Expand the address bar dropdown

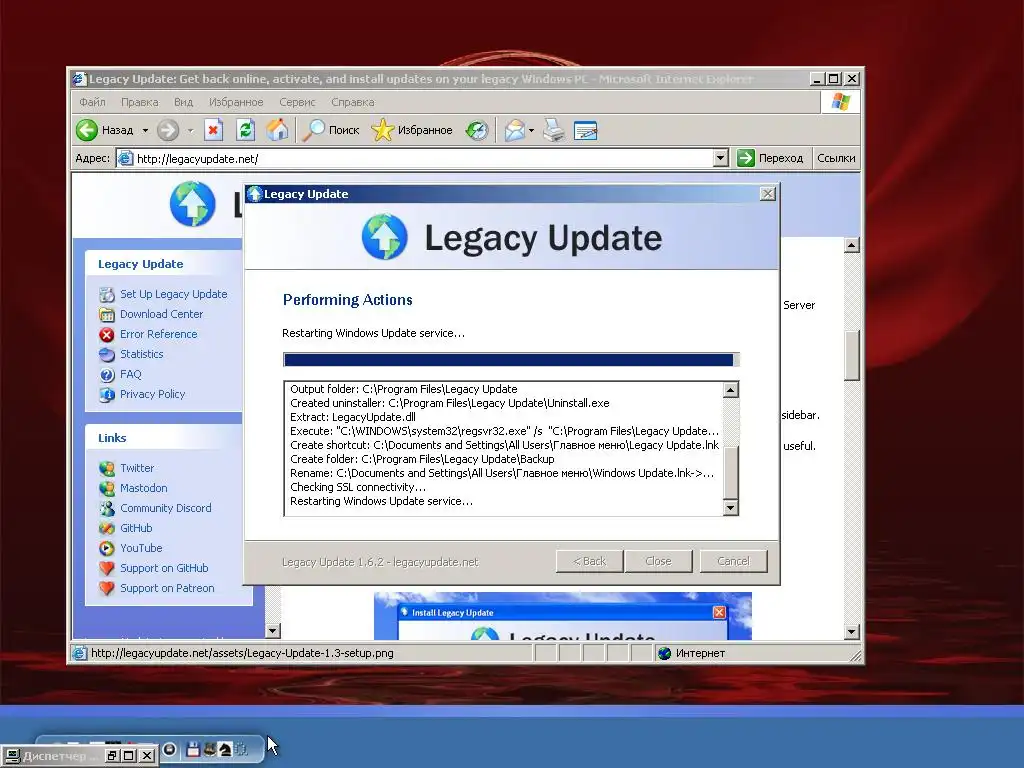point(720,158)
